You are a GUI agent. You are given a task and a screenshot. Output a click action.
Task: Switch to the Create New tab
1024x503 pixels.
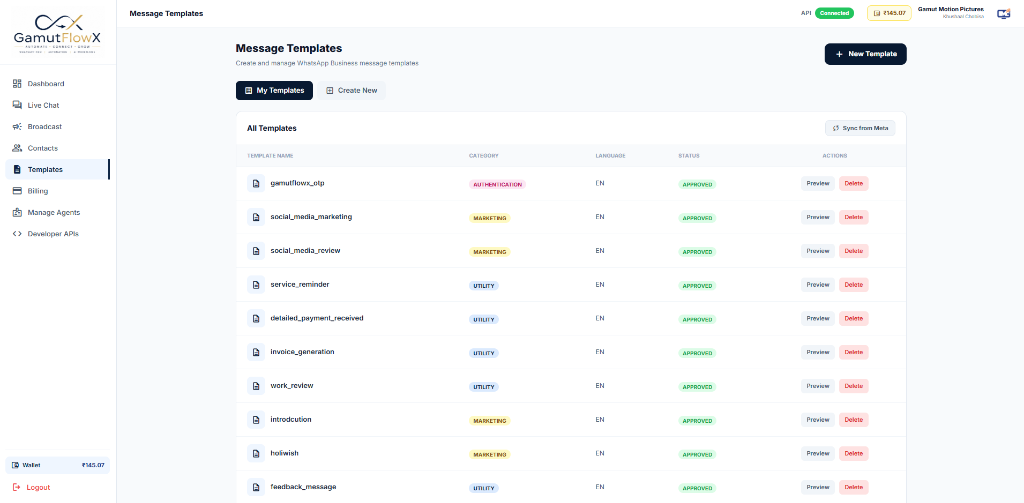(x=351, y=91)
